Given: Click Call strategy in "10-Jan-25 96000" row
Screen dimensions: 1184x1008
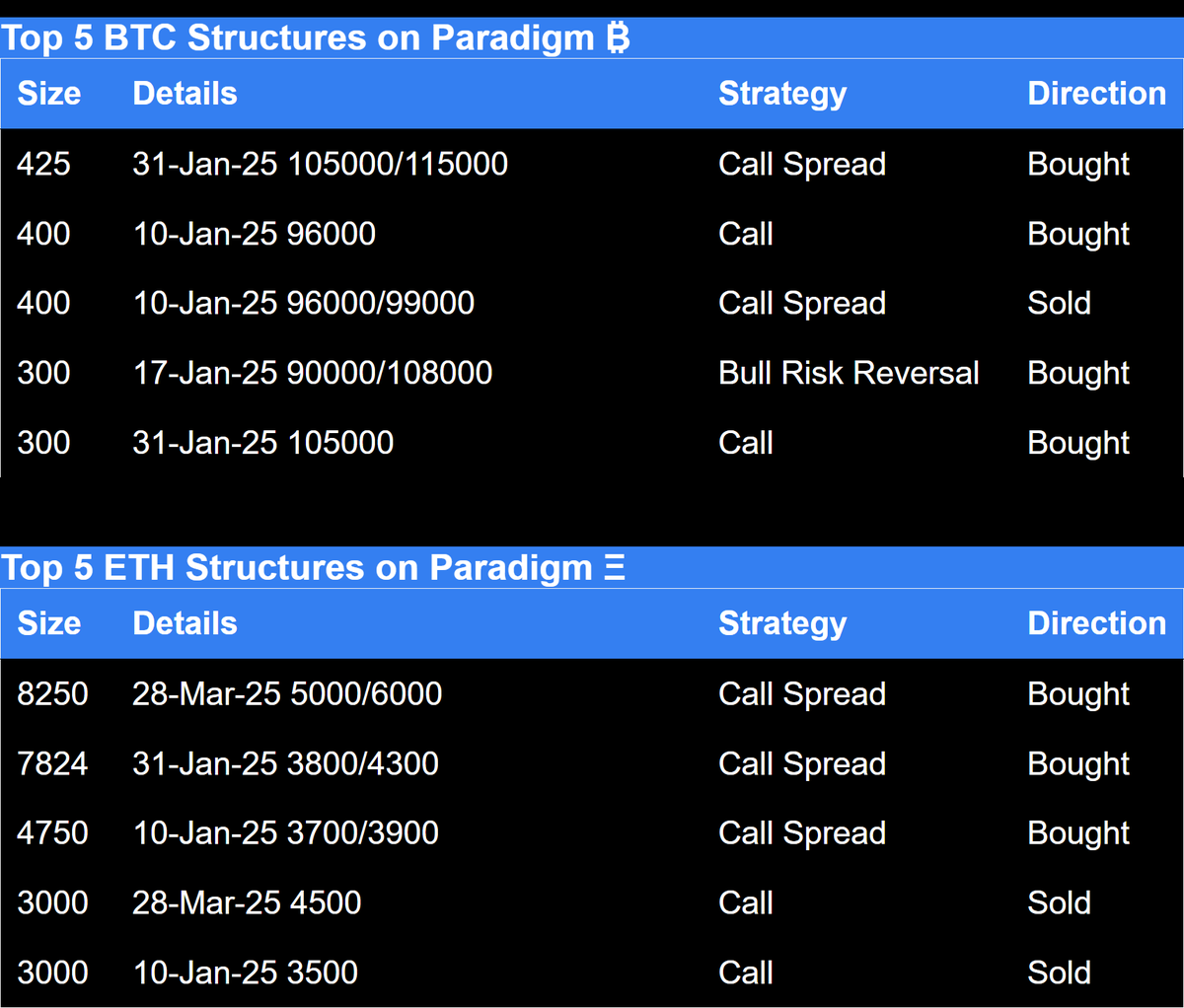Looking at the screenshot, I should [x=746, y=234].
